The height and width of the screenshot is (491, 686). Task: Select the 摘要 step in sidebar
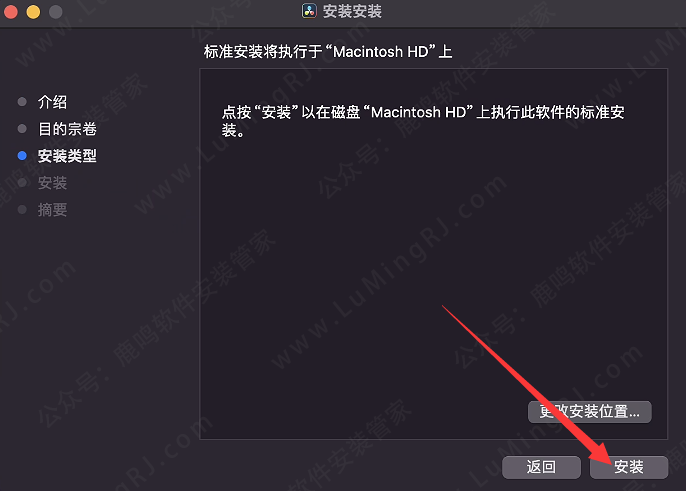tap(52, 210)
